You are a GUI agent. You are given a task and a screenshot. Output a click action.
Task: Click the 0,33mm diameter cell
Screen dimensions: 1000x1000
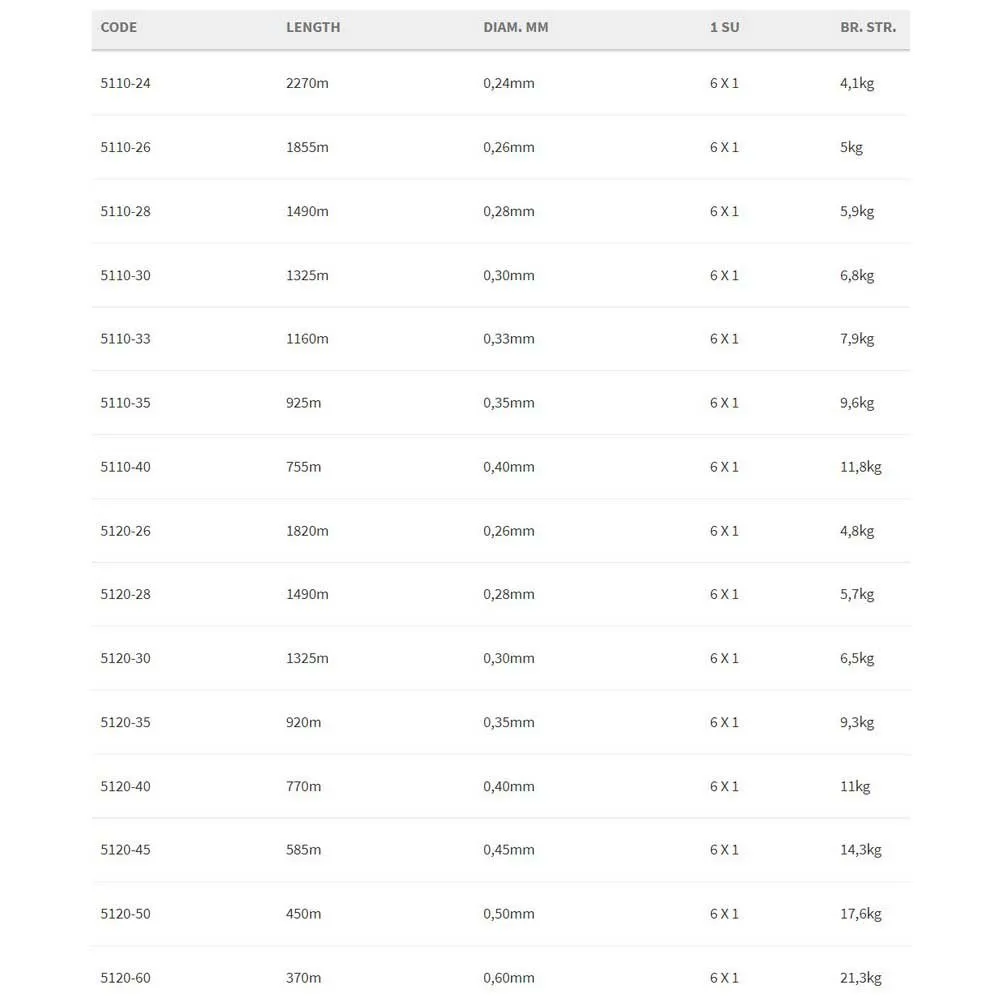point(509,339)
